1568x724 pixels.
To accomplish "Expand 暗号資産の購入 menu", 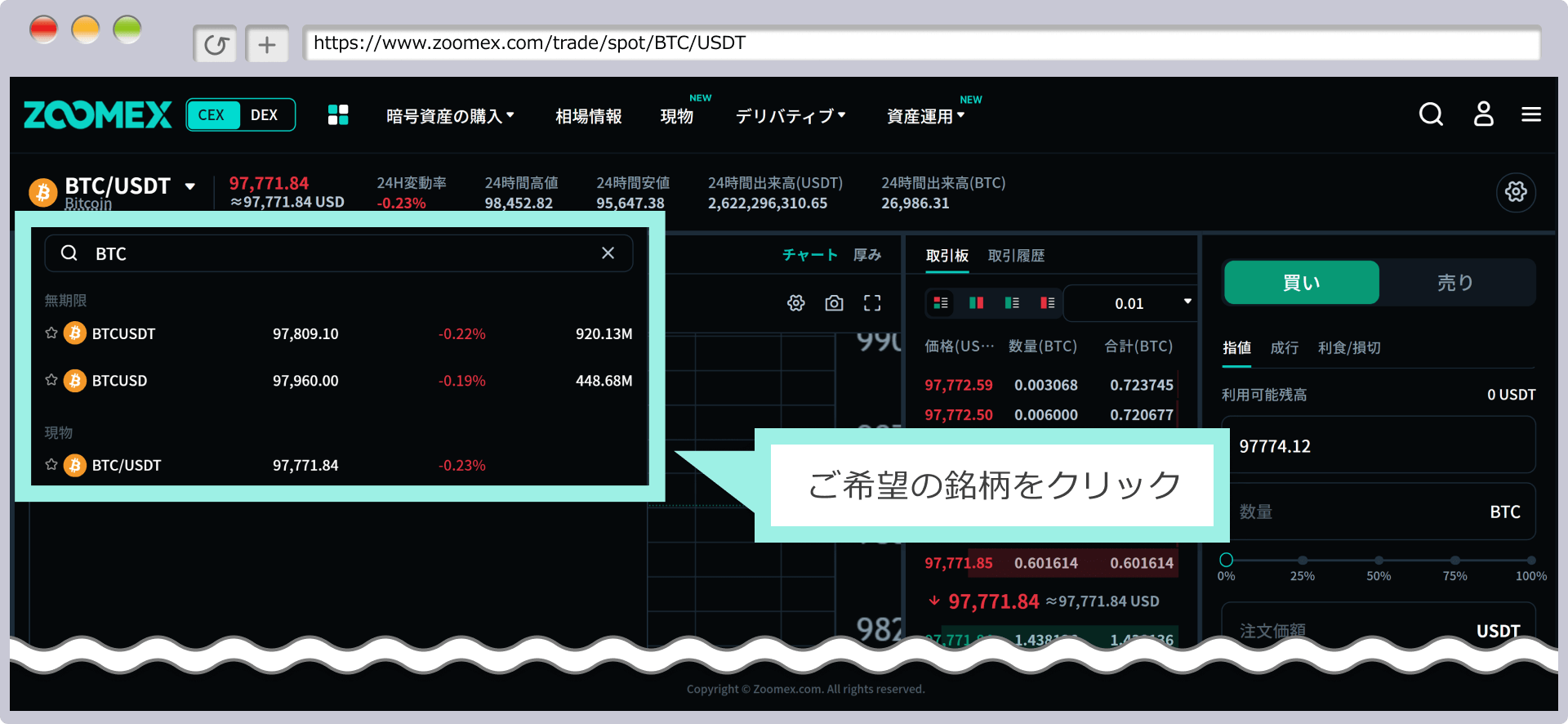I will coord(450,116).
